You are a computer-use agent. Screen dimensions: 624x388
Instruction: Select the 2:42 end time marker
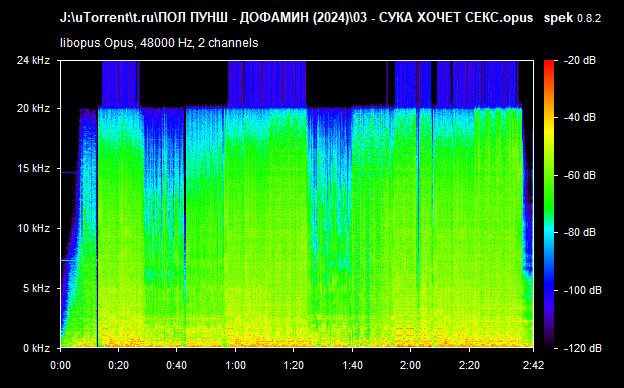(x=533, y=365)
